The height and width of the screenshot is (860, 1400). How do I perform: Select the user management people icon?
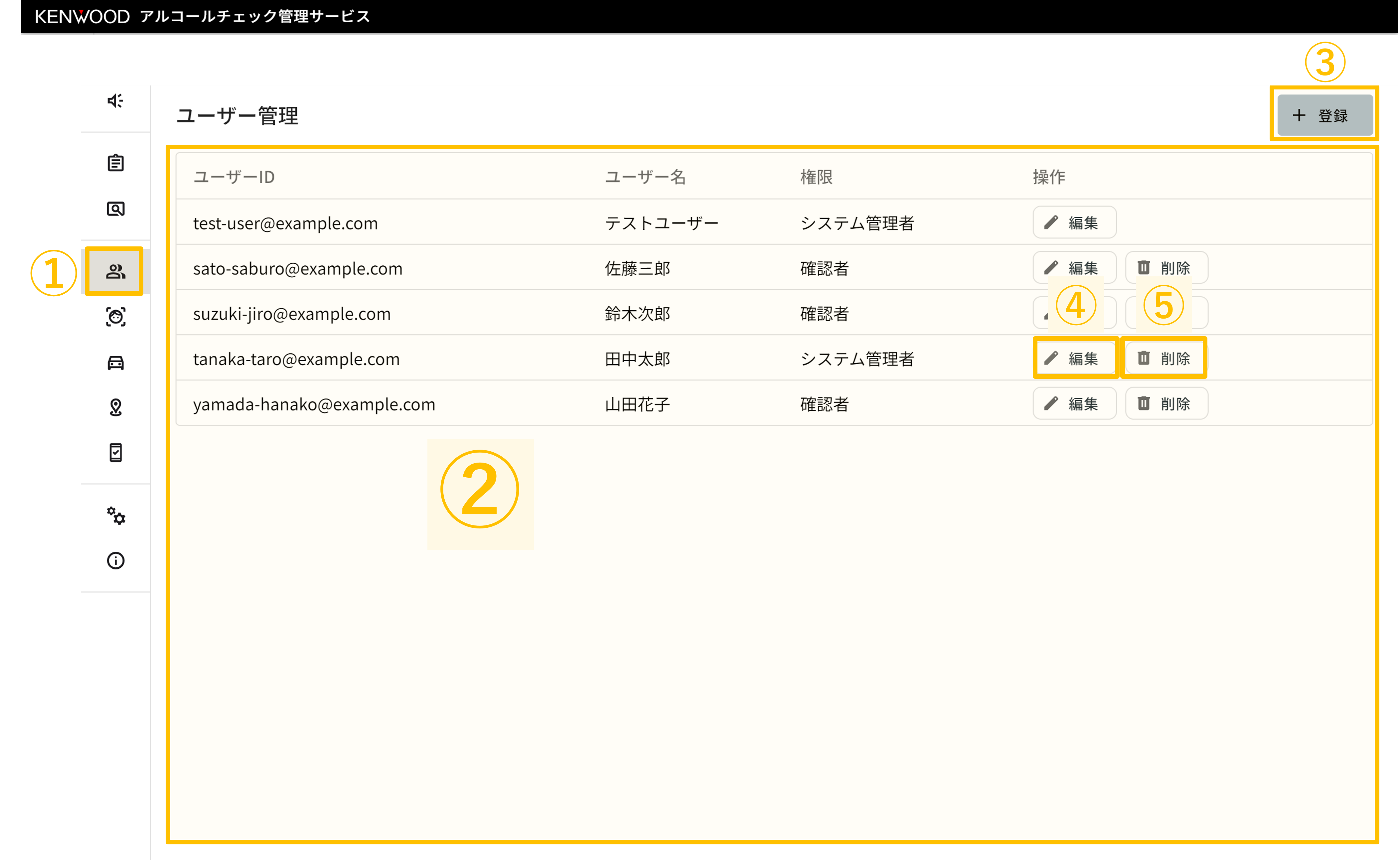click(115, 271)
